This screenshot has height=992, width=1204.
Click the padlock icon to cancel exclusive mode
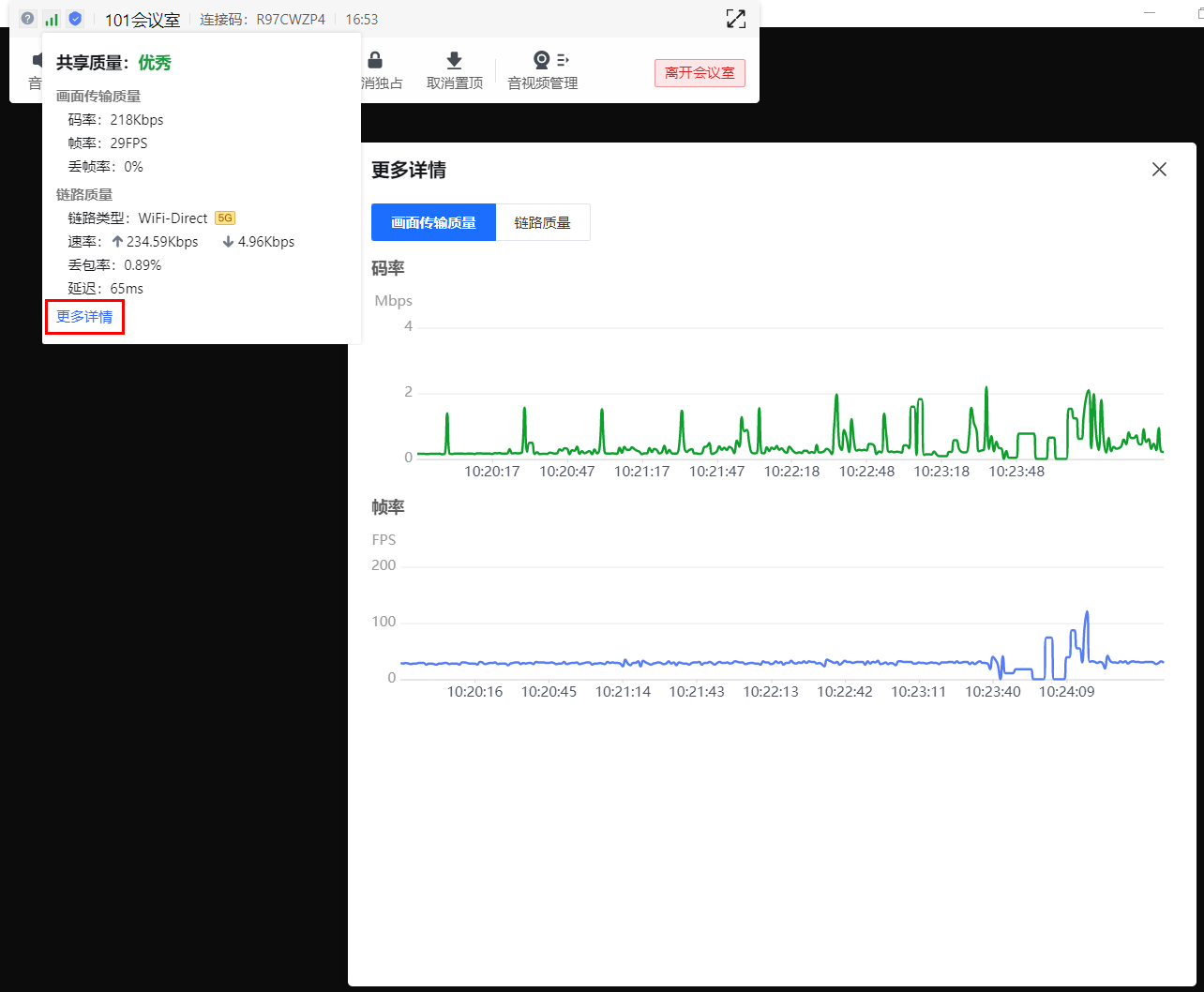[375, 61]
